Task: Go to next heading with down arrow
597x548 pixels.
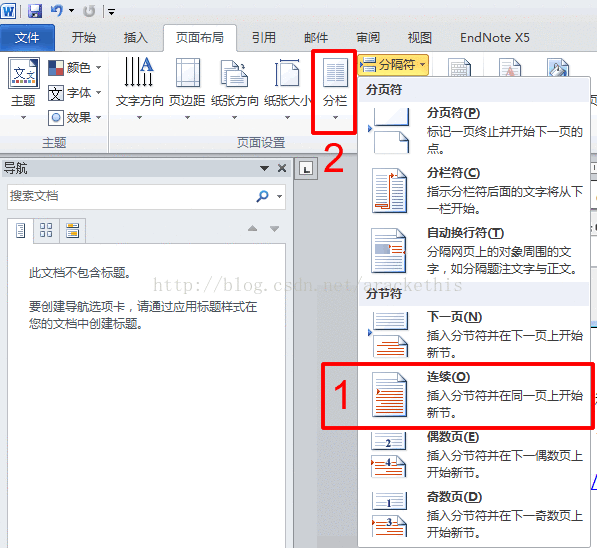Action: 275,229
